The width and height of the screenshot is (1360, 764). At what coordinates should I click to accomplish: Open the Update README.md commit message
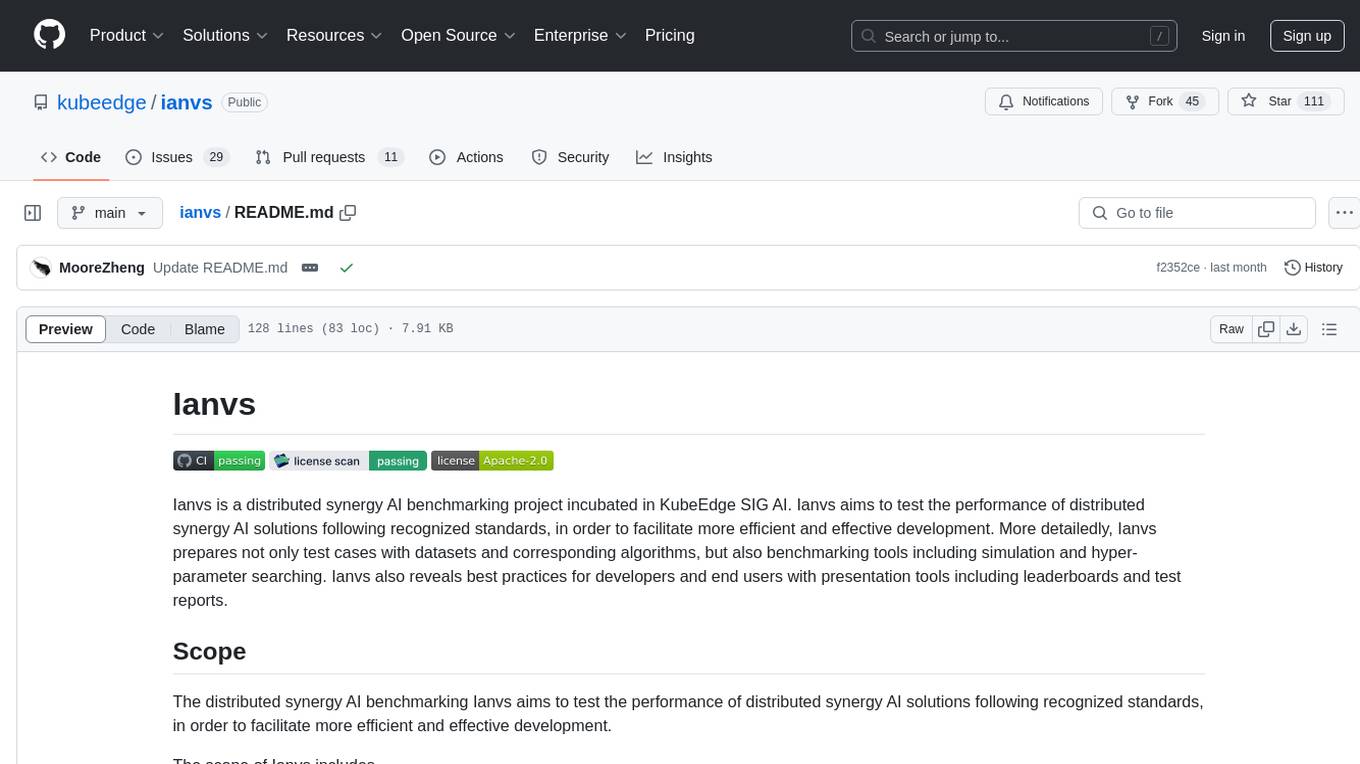220,268
